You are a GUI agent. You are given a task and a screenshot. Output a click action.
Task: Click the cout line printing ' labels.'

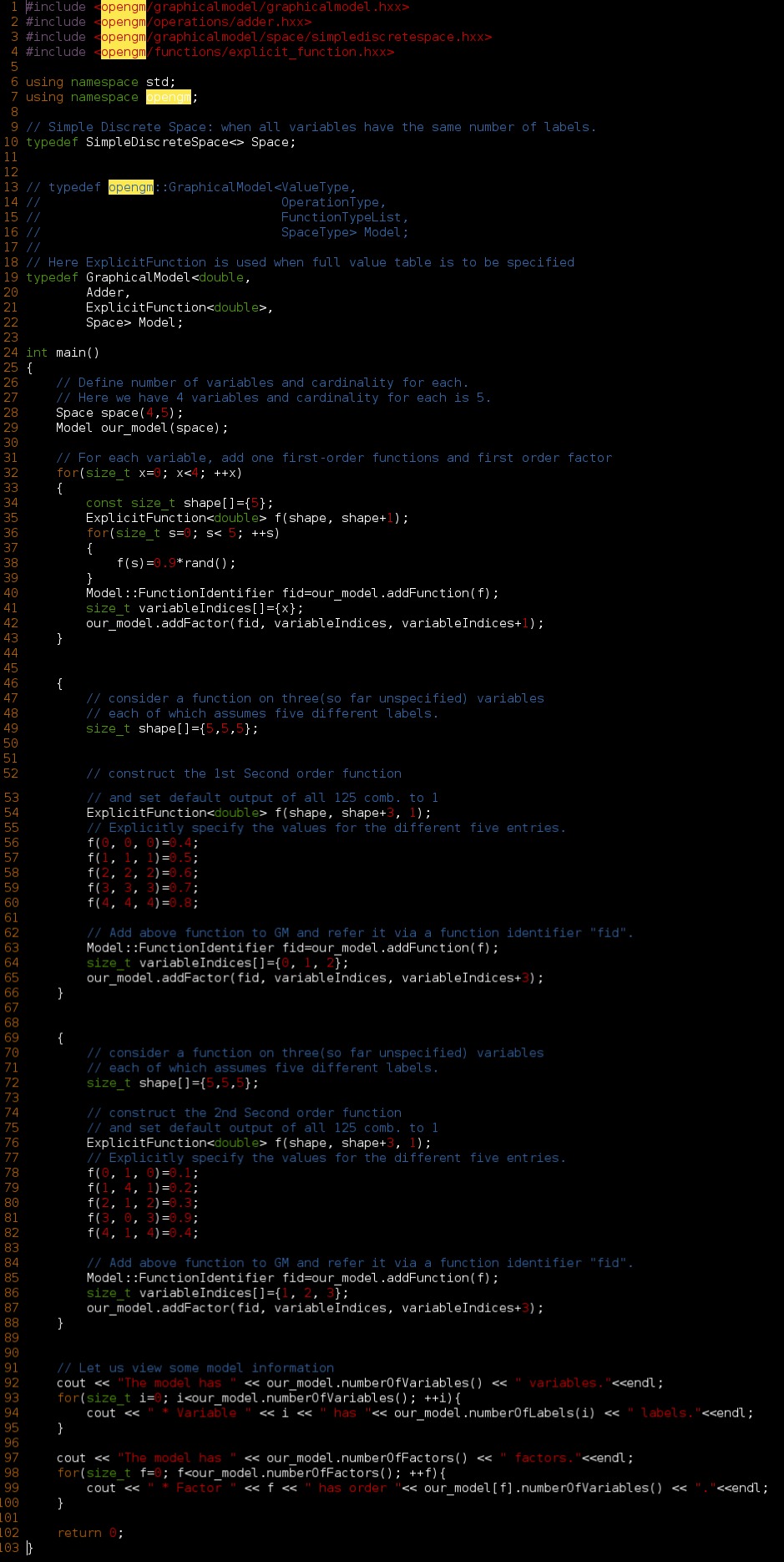(420, 1413)
